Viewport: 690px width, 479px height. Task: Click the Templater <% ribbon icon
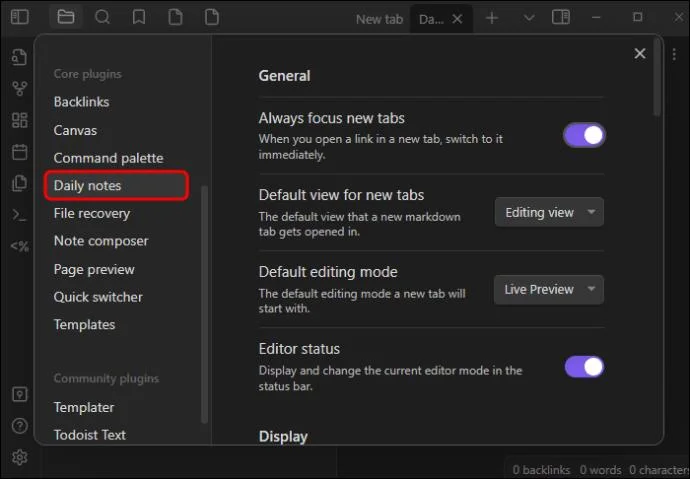(x=20, y=246)
